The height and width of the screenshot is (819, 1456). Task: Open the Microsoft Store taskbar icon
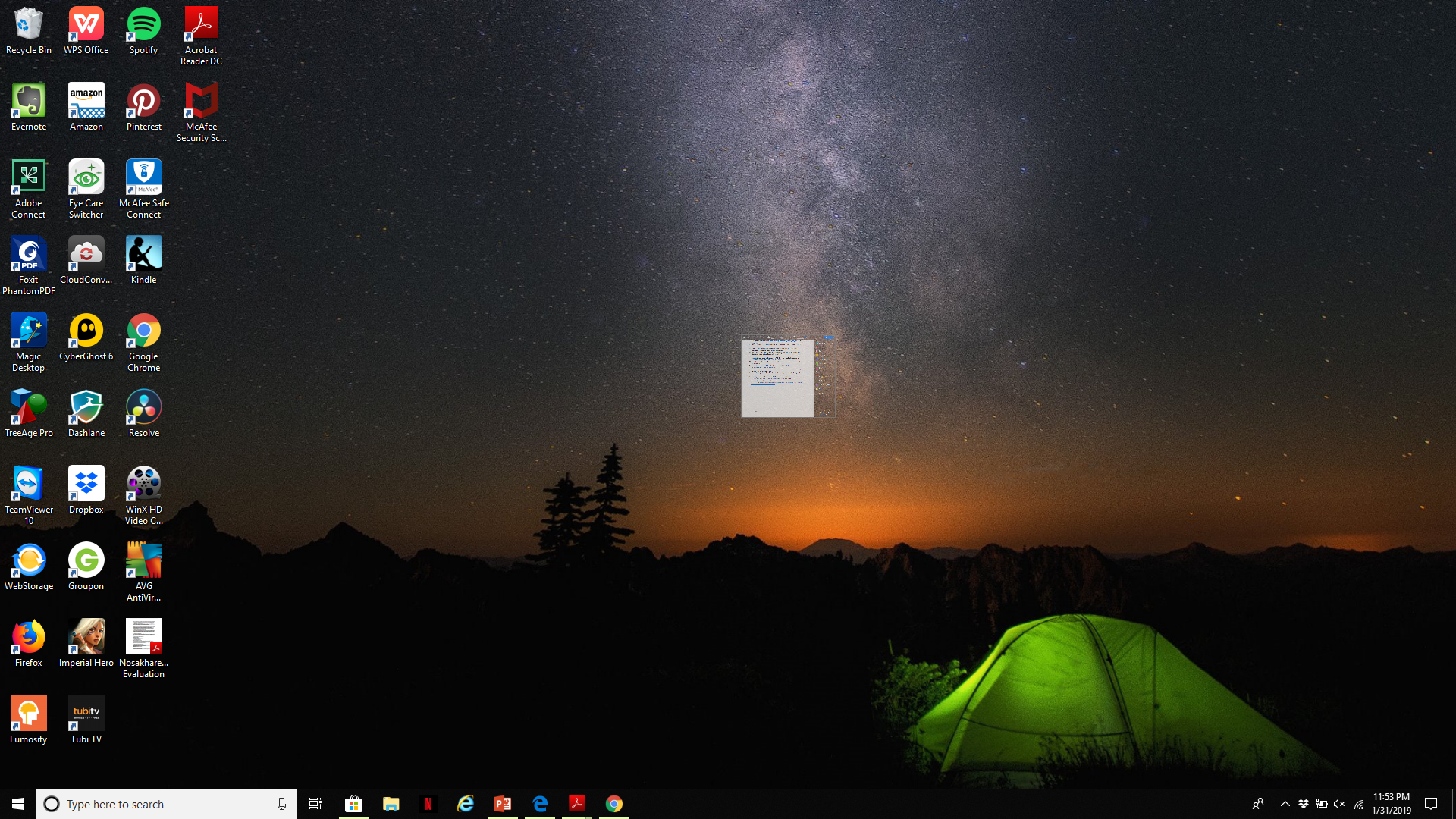click(x=353, y=804)
